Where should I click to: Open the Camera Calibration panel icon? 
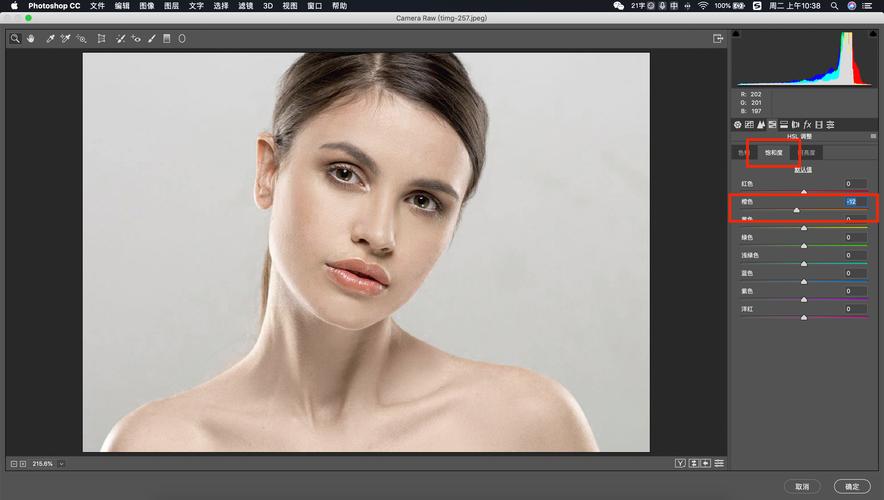click(x=819, y=125)
